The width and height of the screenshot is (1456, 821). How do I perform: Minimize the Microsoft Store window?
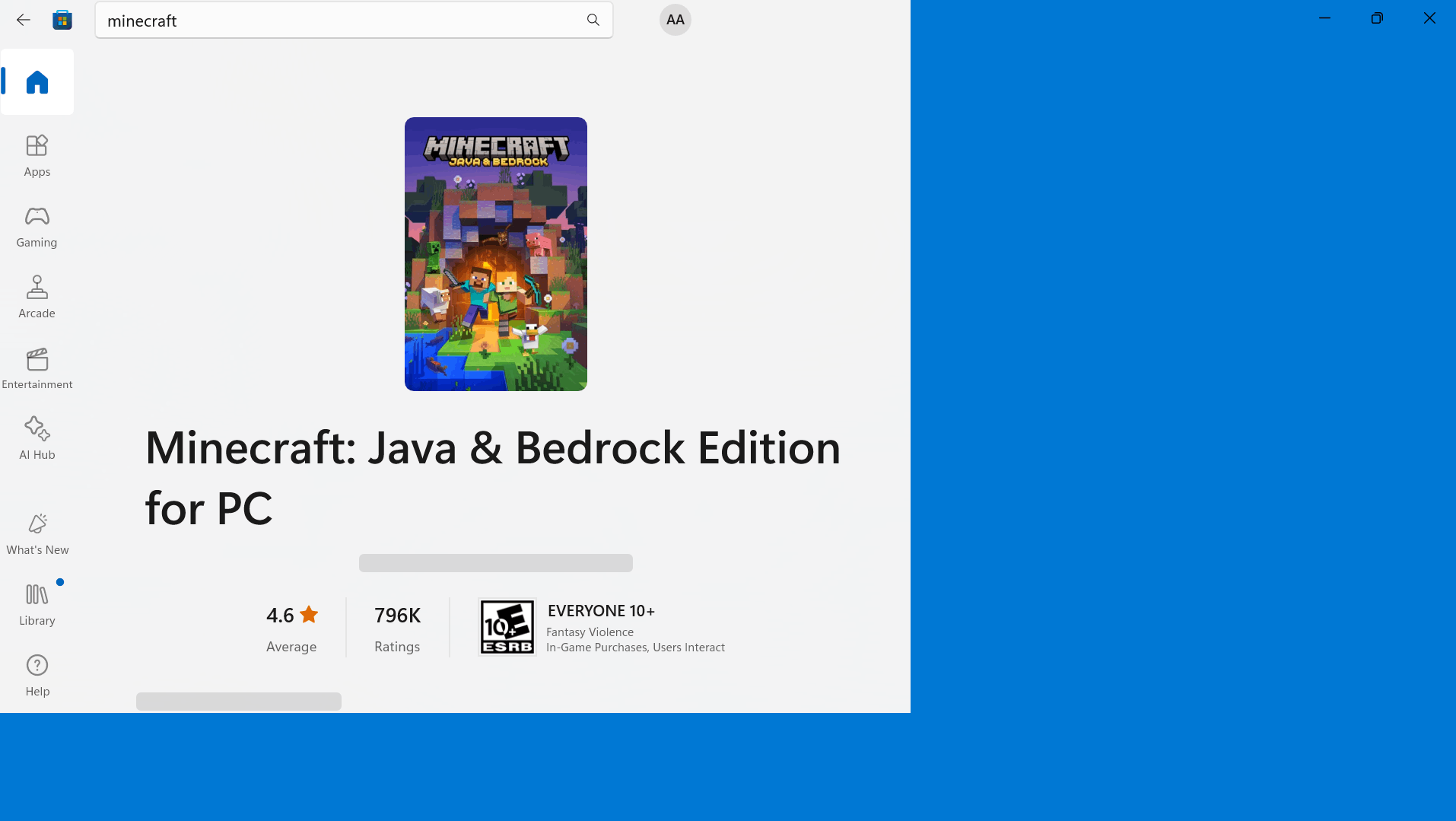coord(1324,18)
